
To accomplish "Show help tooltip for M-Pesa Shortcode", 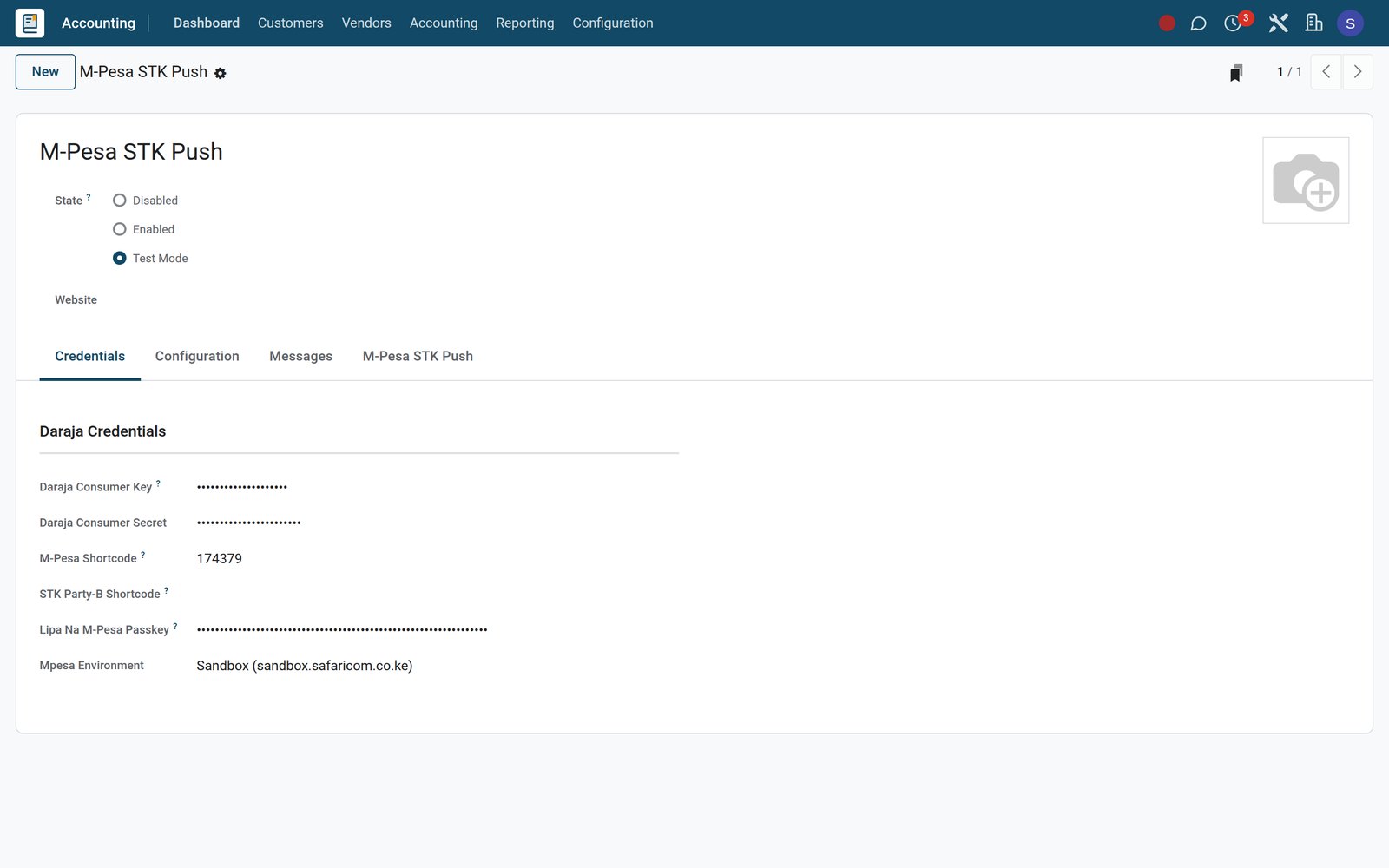I will coord(143,555).
